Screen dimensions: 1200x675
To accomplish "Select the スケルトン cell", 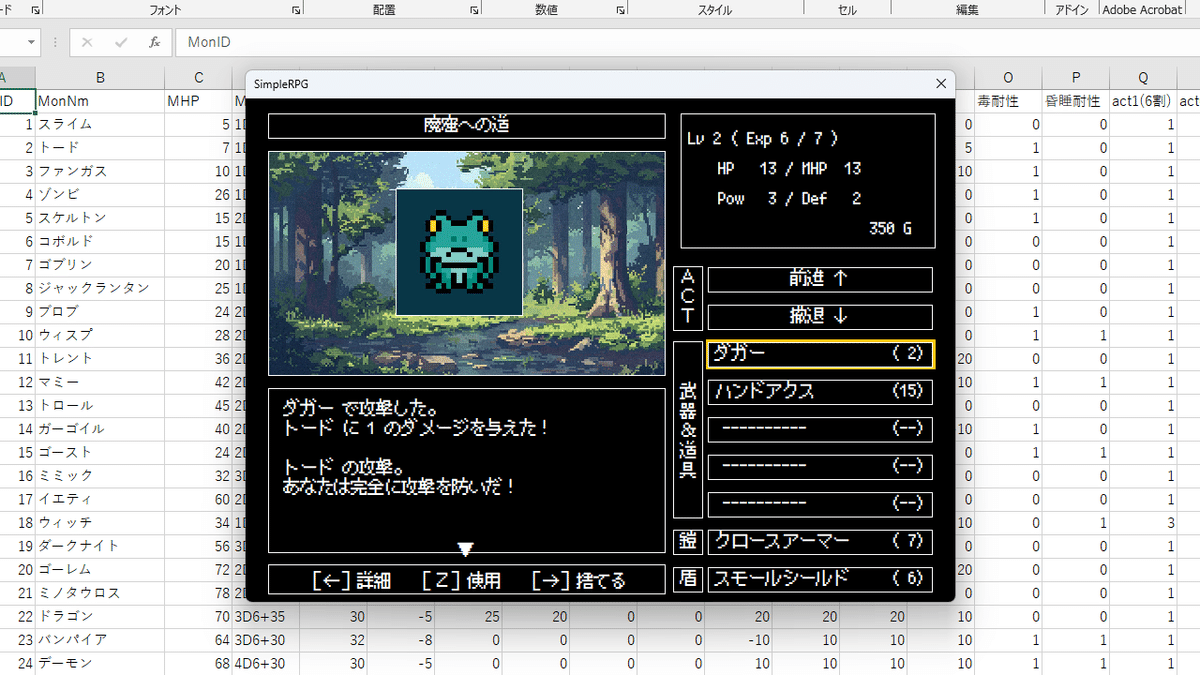I will pos(100,218).
